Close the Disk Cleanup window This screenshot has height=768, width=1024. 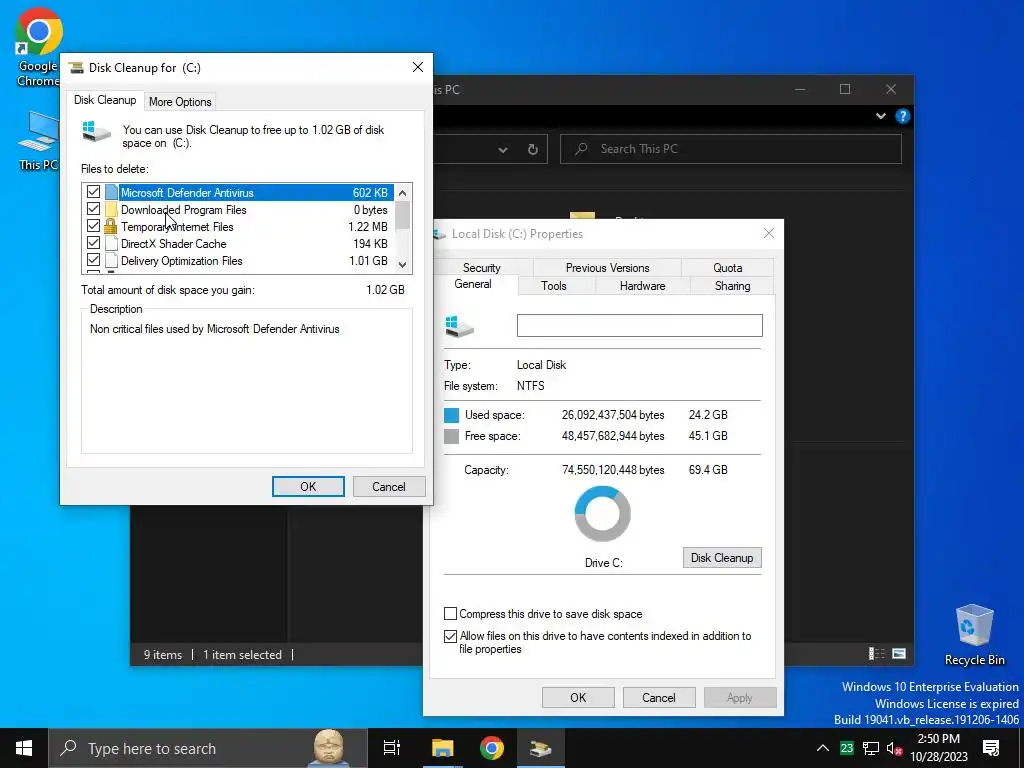pos(418,67)
